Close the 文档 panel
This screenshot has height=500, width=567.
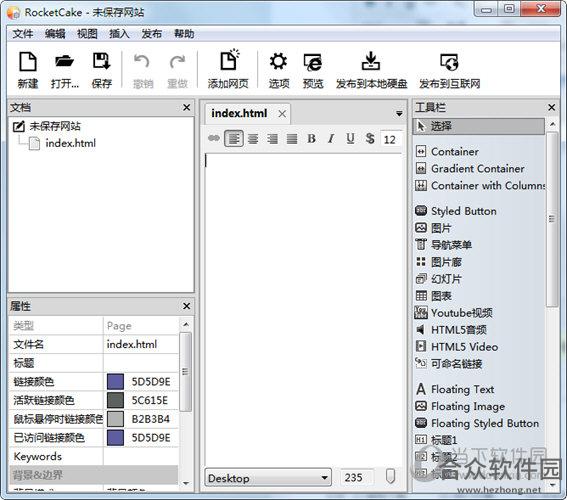(x=187, y=107)
